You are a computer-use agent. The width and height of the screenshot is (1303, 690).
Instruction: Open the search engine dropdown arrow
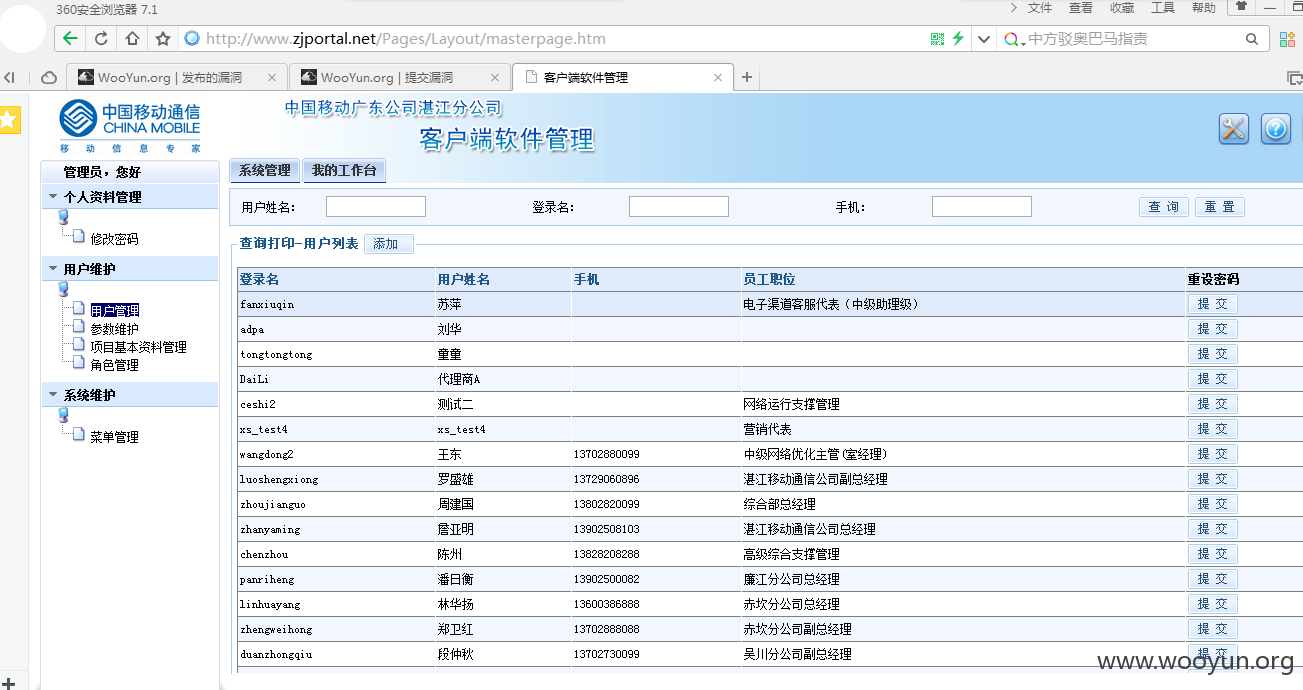point(1023,42)
